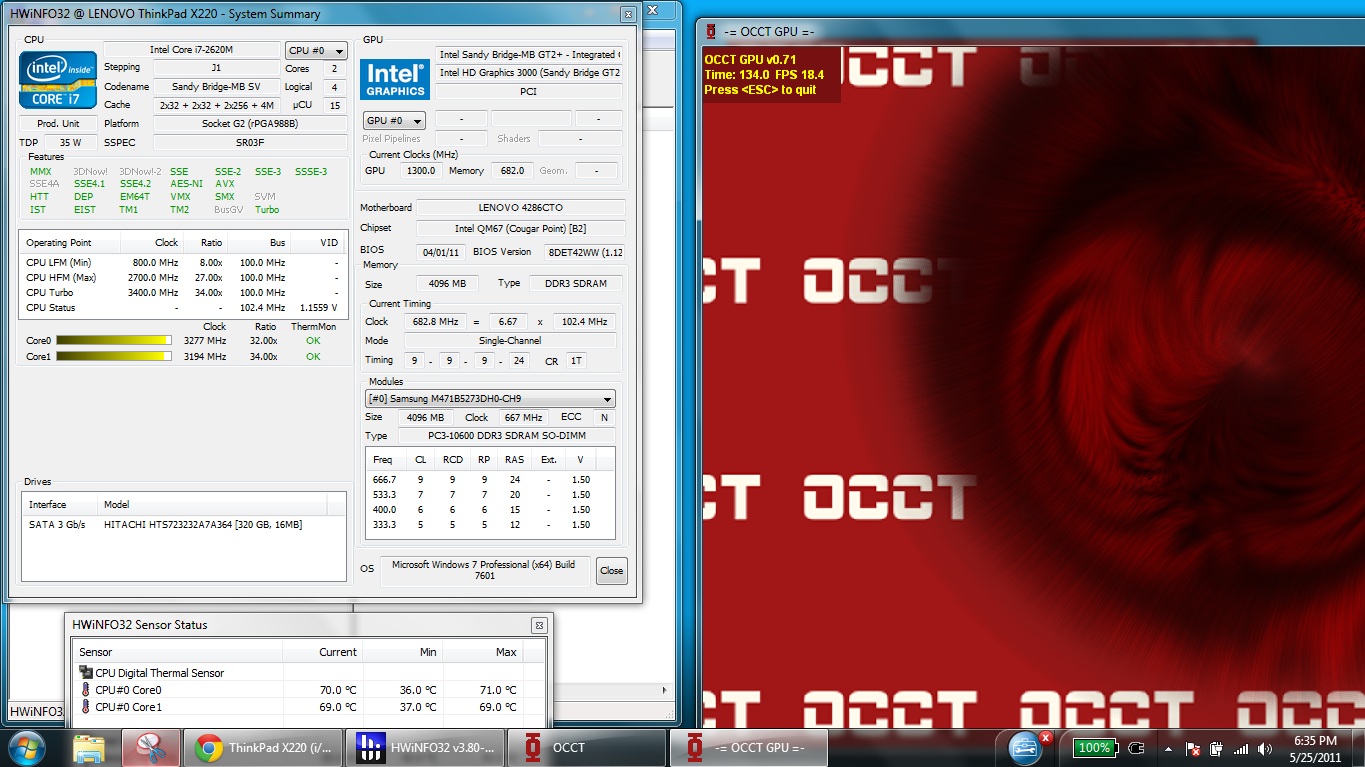Click the Intel Graphics logo
1365x767 pixels.
[395, 80]
